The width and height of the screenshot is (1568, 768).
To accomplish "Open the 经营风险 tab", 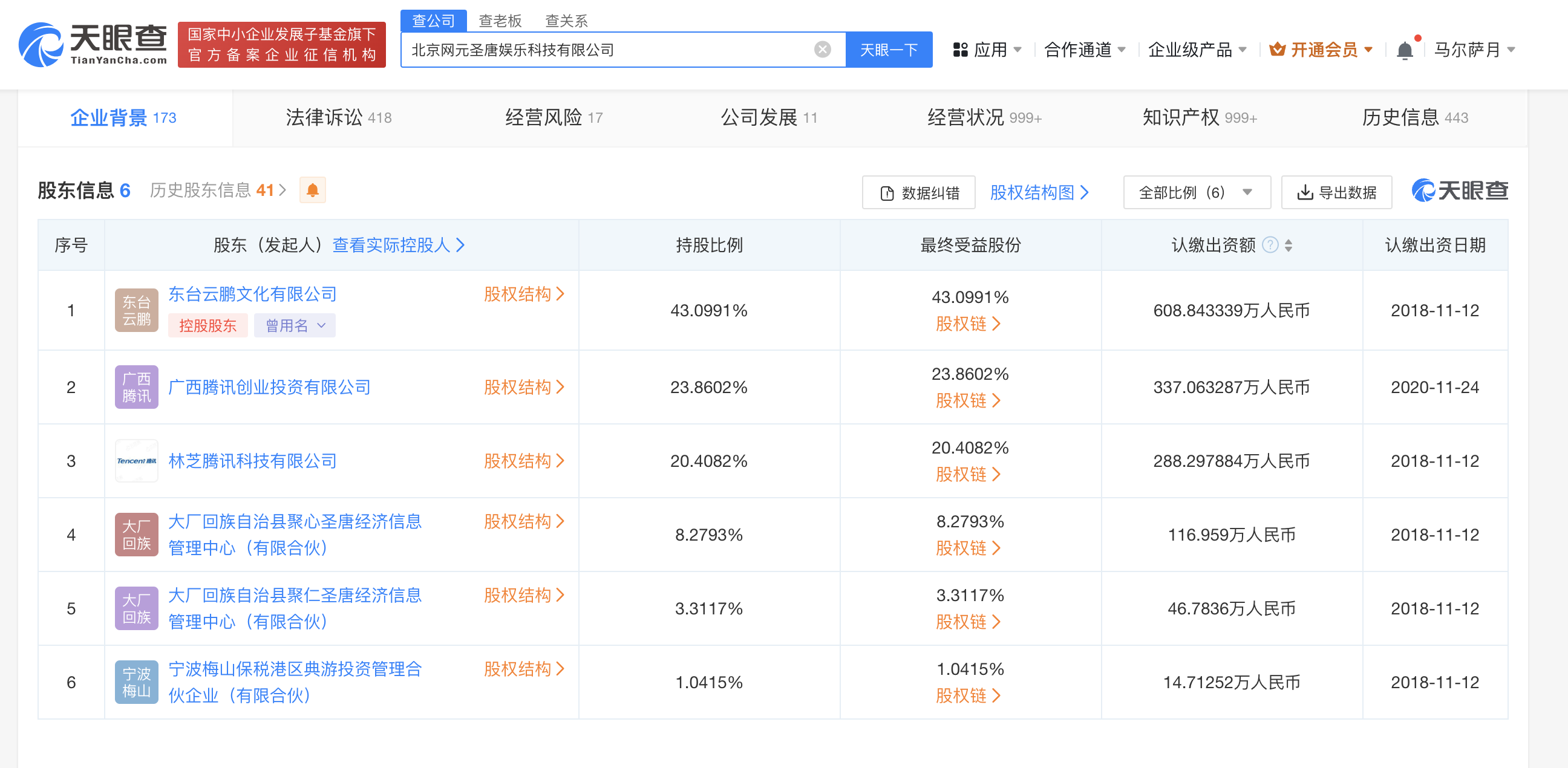I will pos(554,117).
